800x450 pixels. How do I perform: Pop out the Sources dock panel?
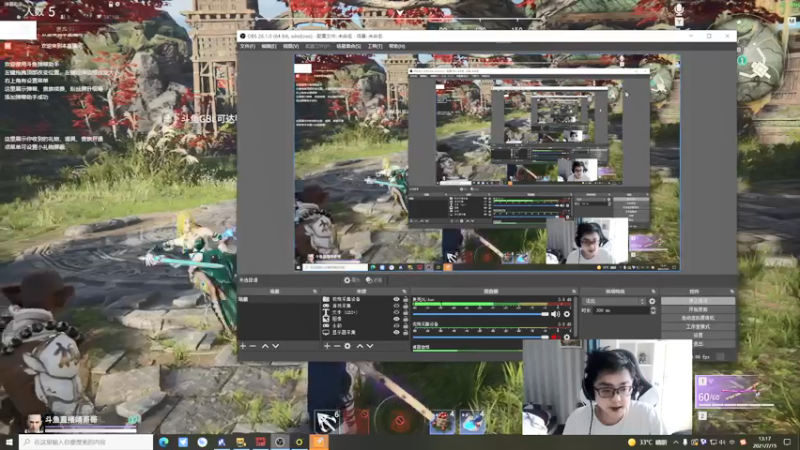tap(404, 291)
